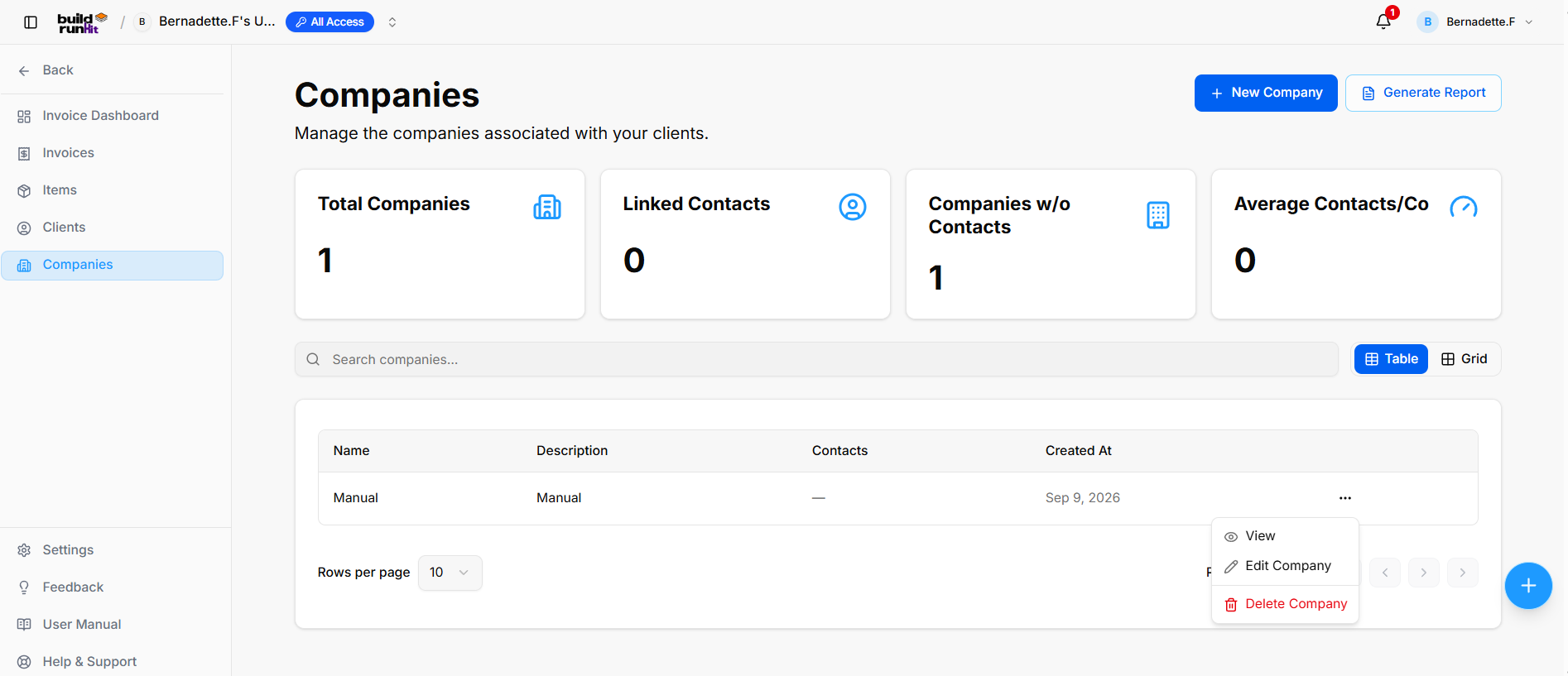This screenshot has height=676, width=1568.
Task: Click the Back arrow icon
Action: tap(24, 71)
